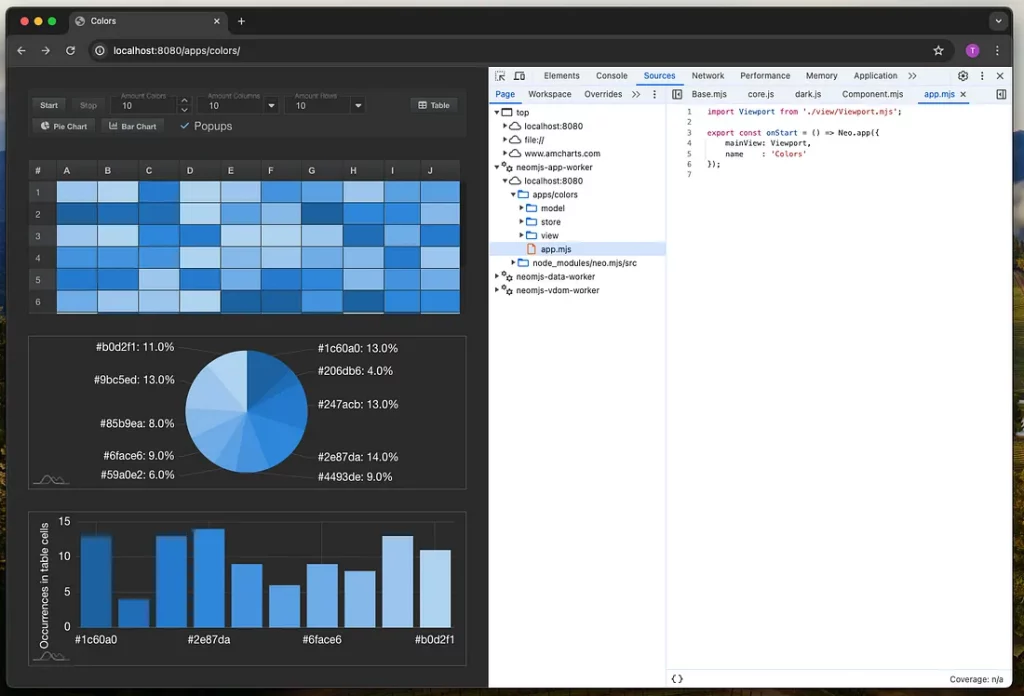Reload the browser page
1024x696 pixels.
point(70,50)
